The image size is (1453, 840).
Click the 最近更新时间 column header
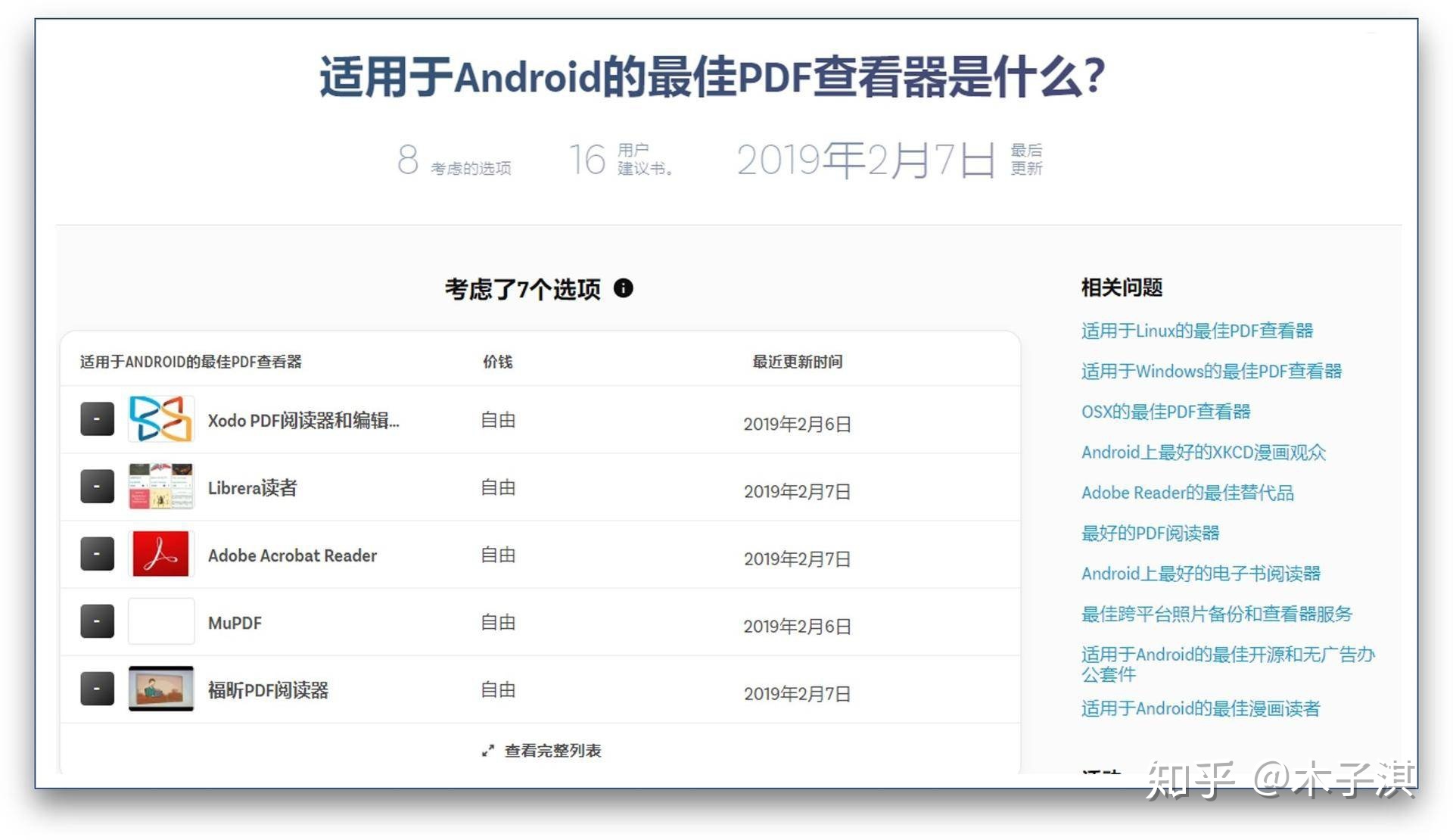(x=797, y=362)
